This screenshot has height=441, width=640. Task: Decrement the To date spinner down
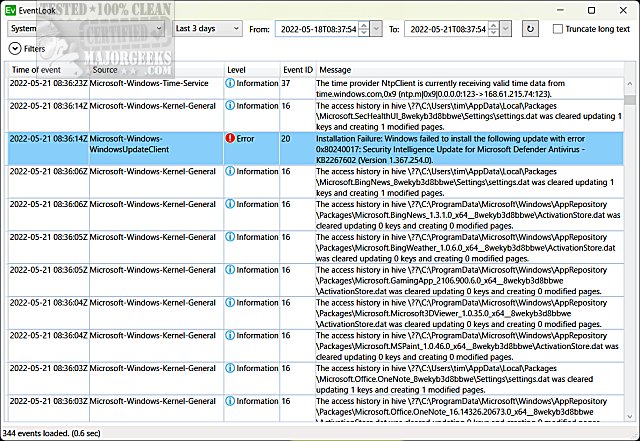point(493,33)
